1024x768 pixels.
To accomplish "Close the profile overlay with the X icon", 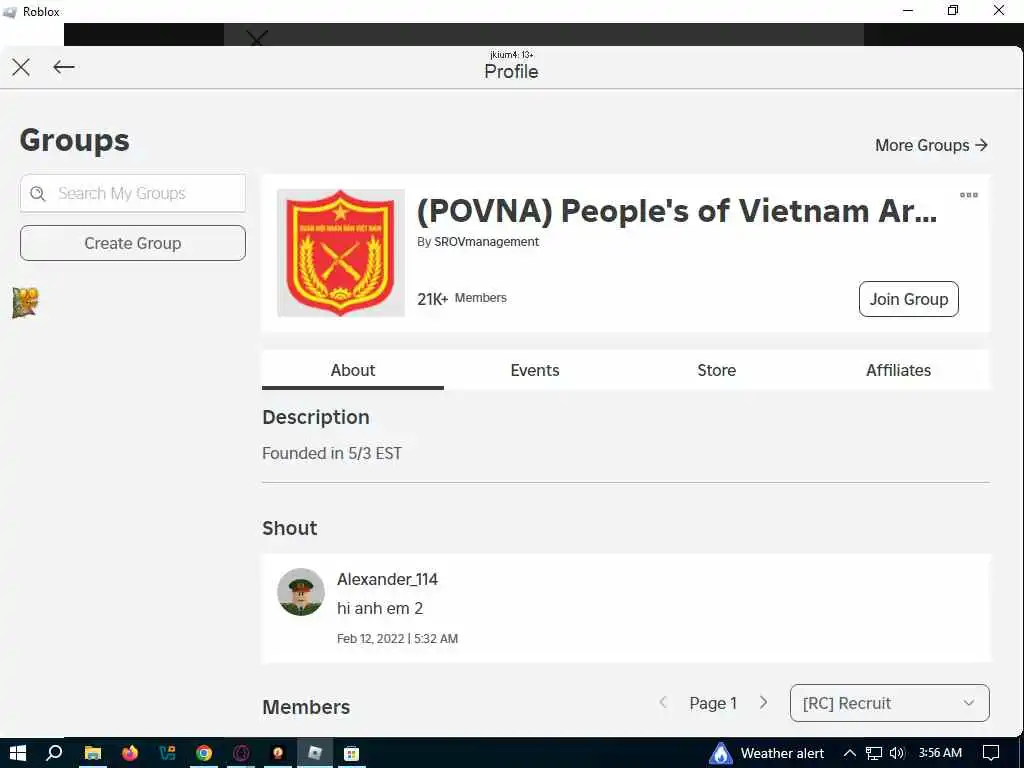I will (x=21, y=67).
